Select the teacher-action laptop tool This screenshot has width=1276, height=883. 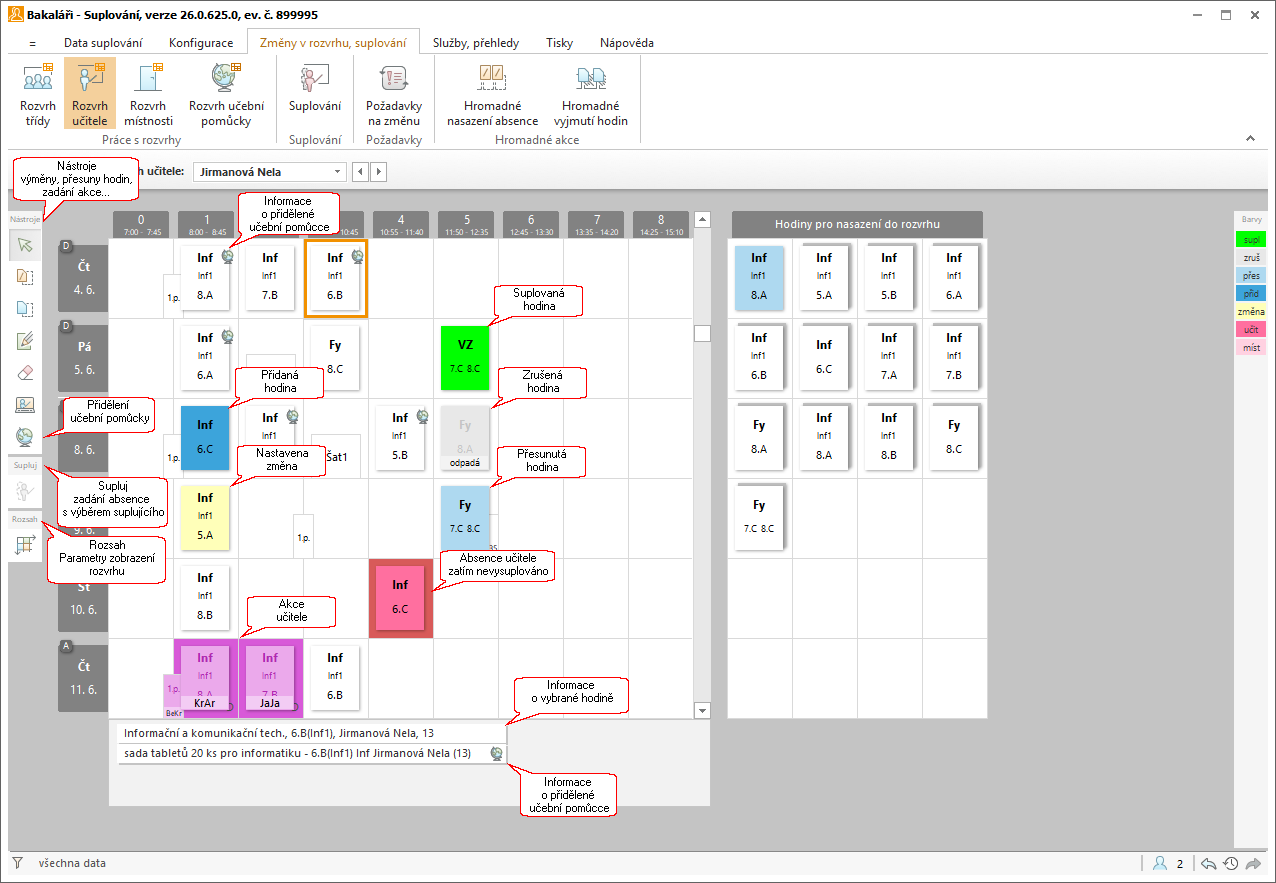[25, 405]
